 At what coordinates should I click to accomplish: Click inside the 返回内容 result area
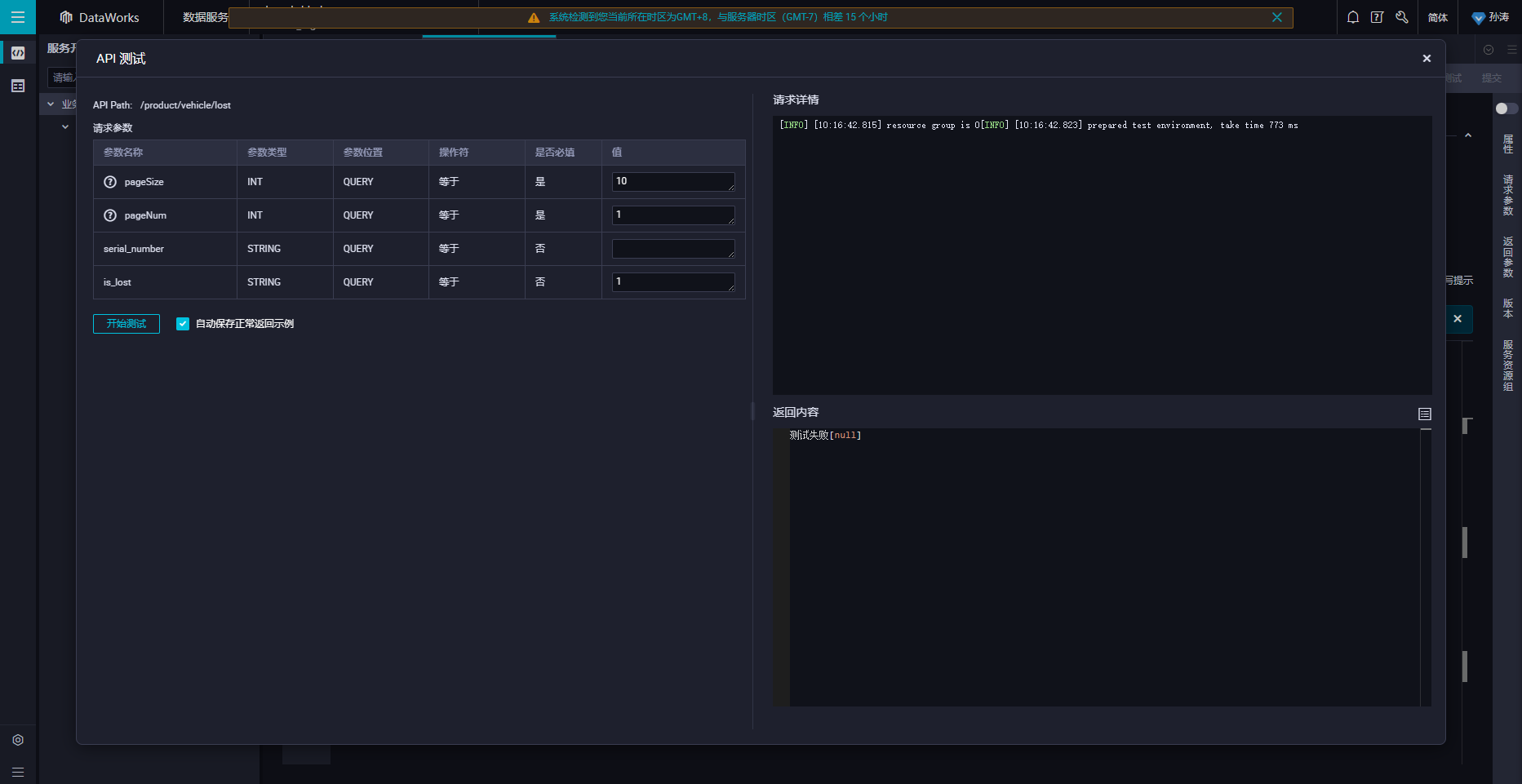click(1102, 567)
